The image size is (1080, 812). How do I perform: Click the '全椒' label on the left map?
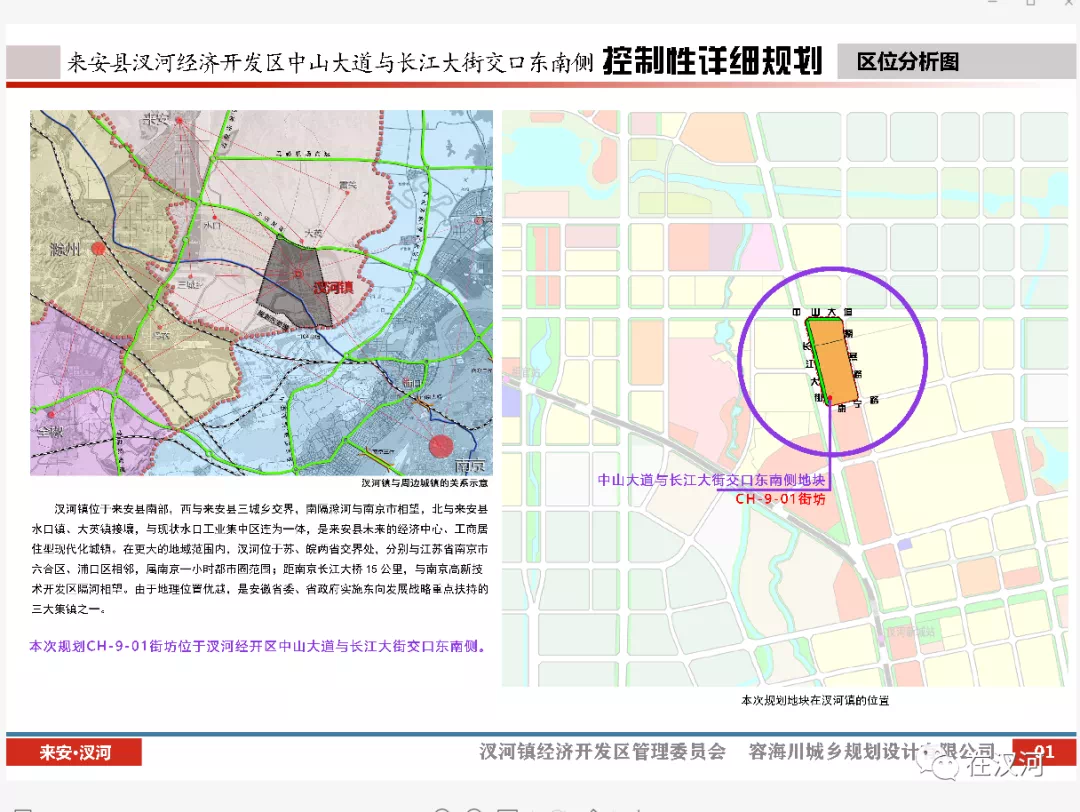tap(50, 432)
